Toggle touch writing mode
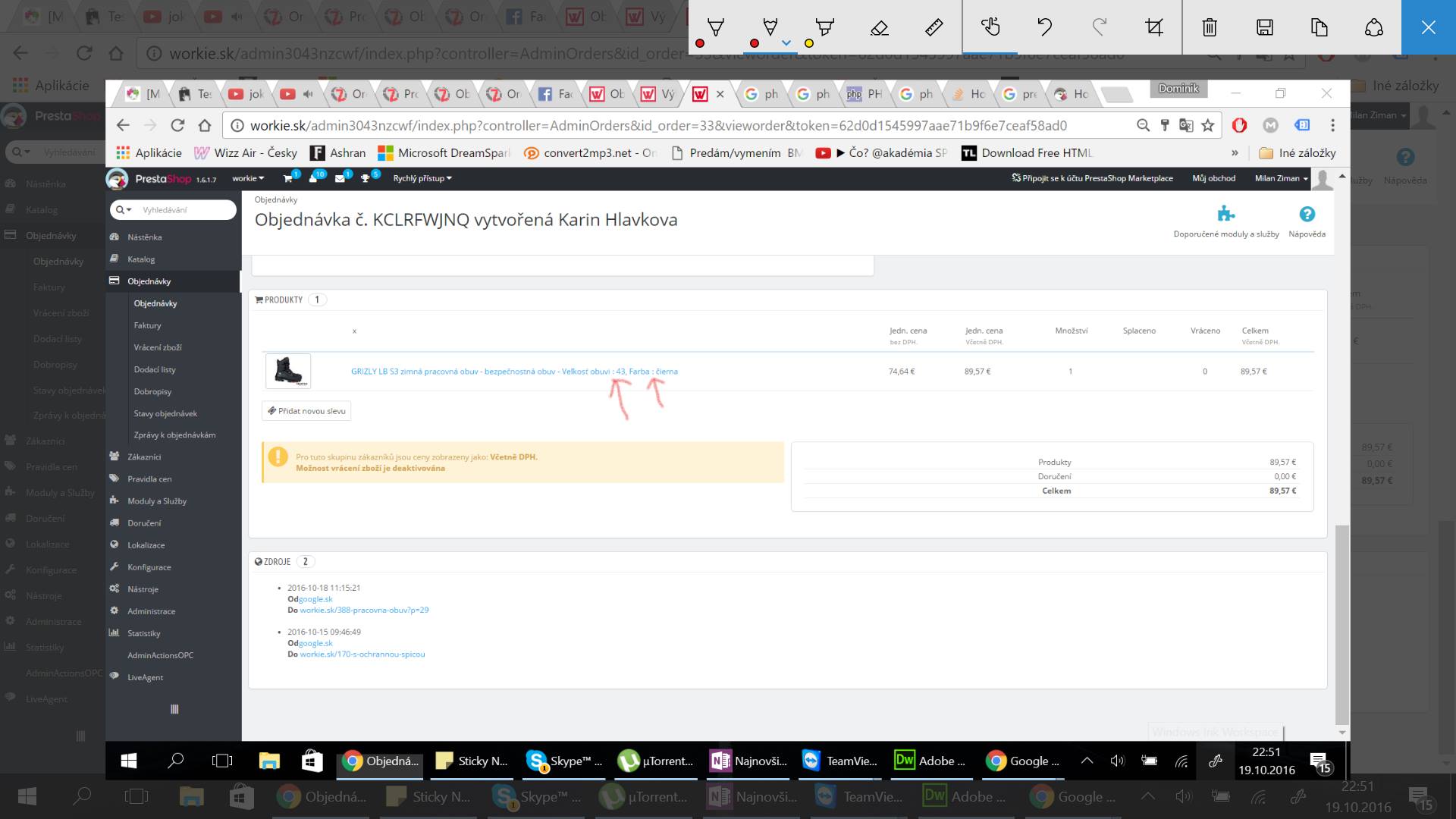Viewport: 1456px width, 819px height. click(990, 28)
